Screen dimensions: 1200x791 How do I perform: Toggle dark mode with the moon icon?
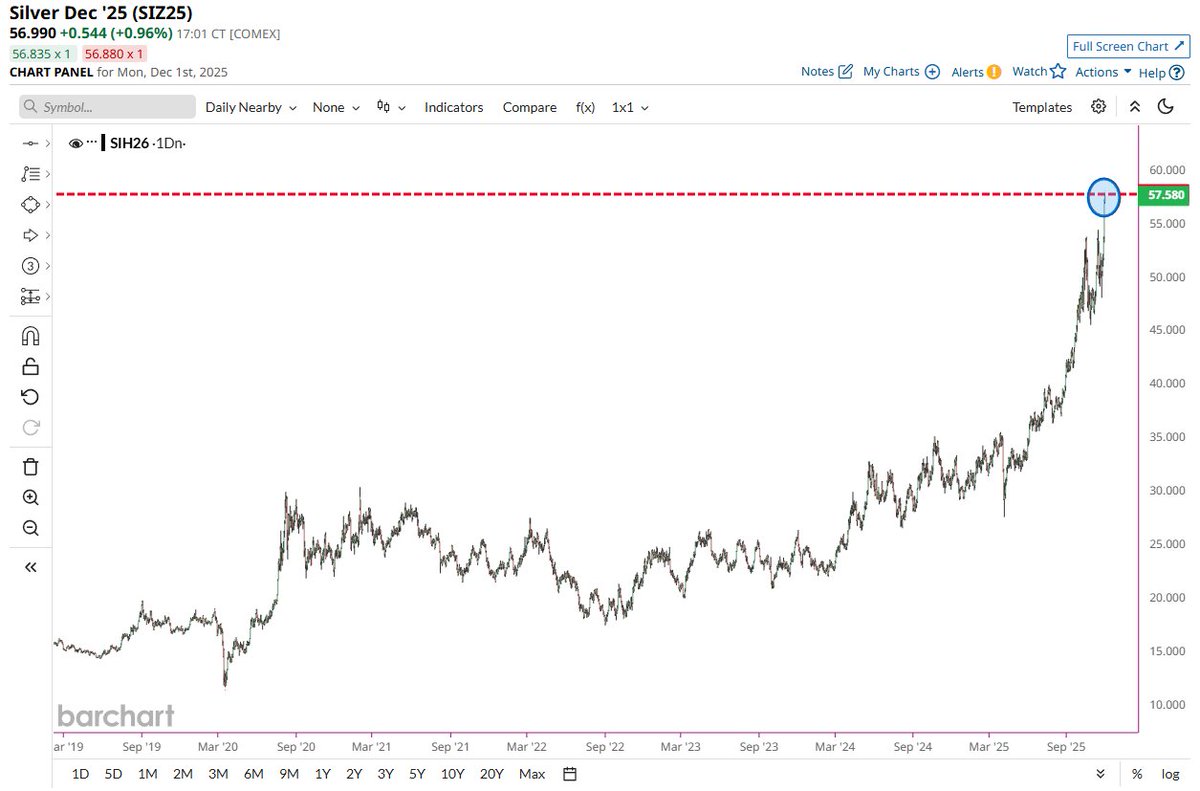click(1165, 107)
